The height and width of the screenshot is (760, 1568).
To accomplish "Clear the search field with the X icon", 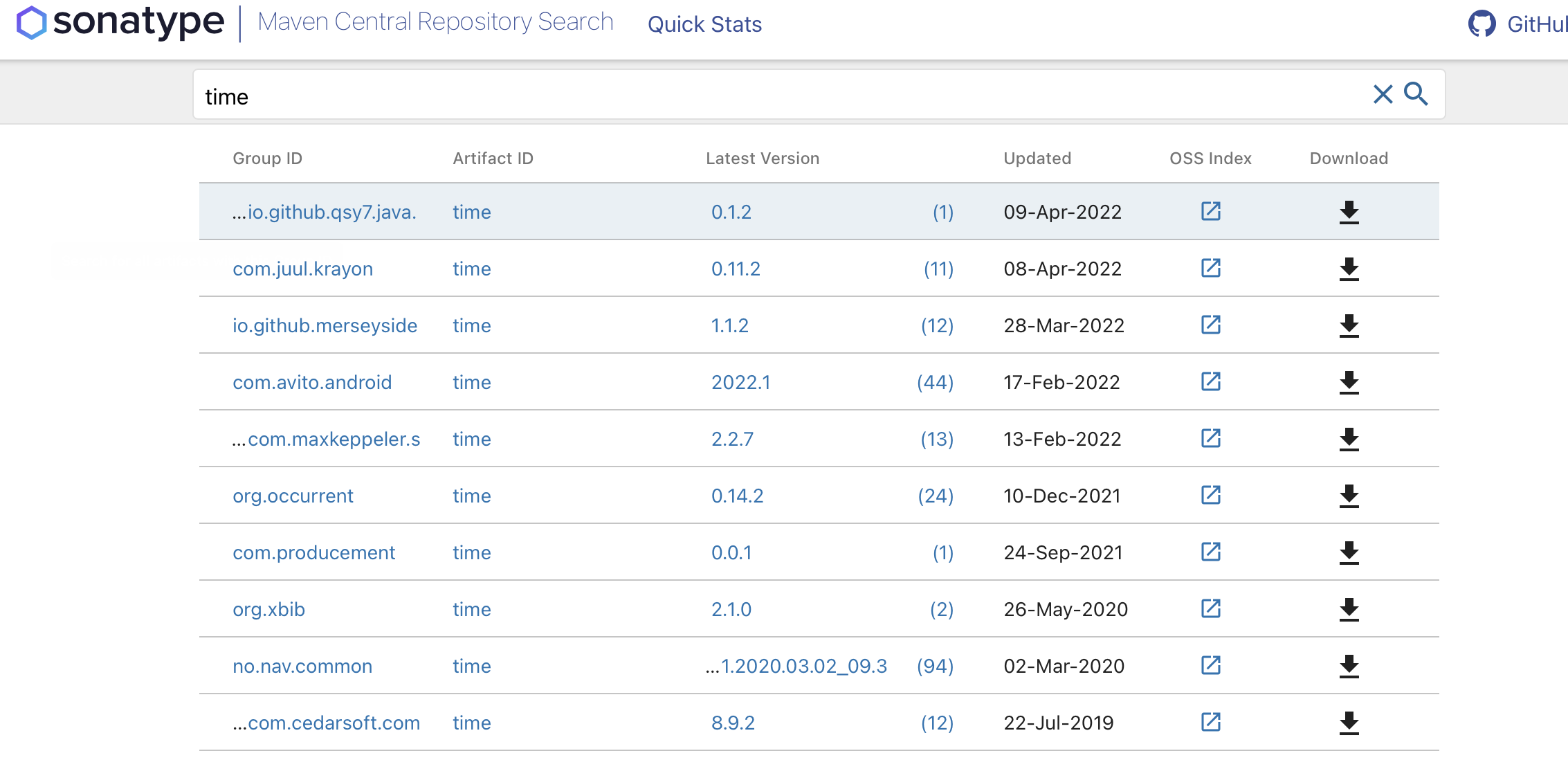I will (x=1383, y=94).
